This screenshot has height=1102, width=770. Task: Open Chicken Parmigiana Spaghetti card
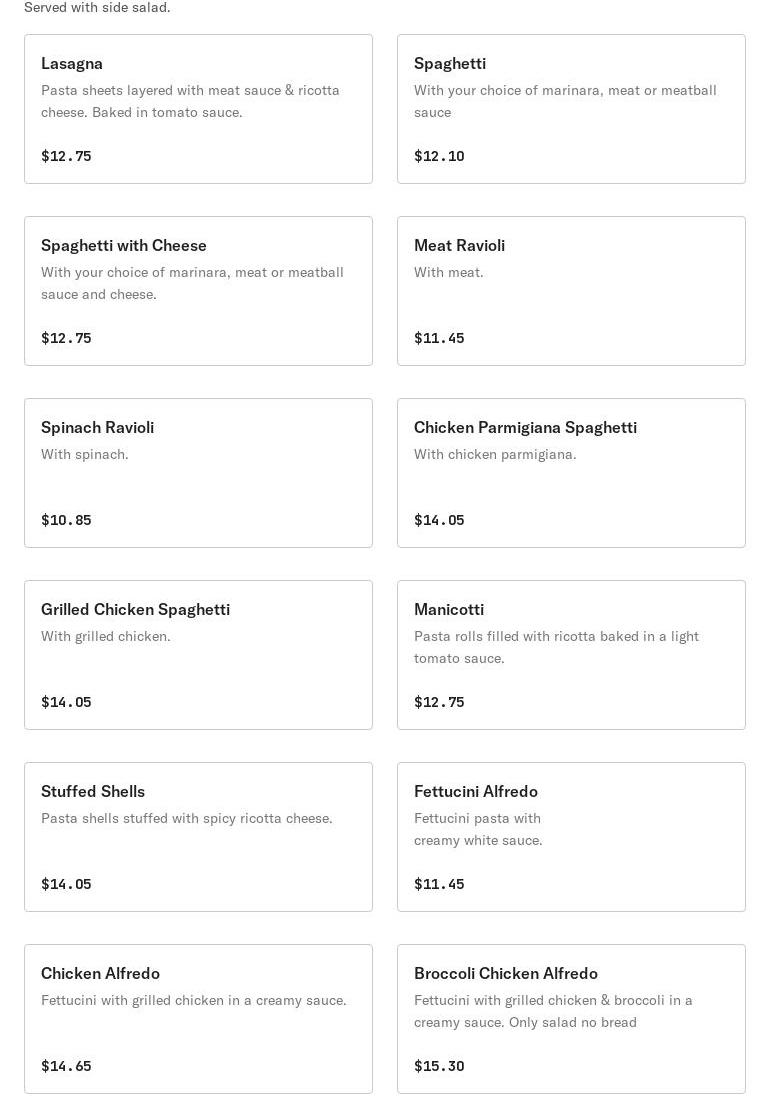point(571,473)
